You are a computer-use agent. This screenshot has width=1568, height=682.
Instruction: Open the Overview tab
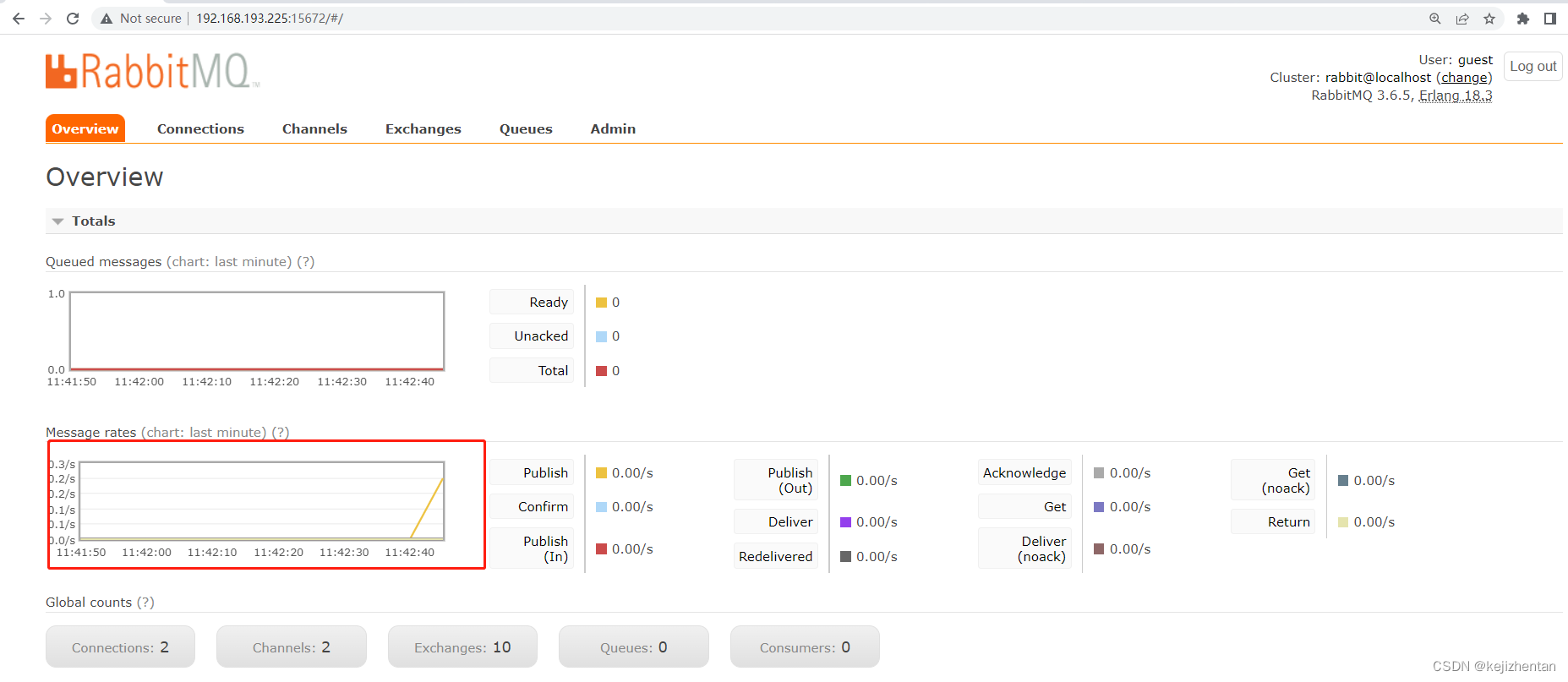coord(85,128)
